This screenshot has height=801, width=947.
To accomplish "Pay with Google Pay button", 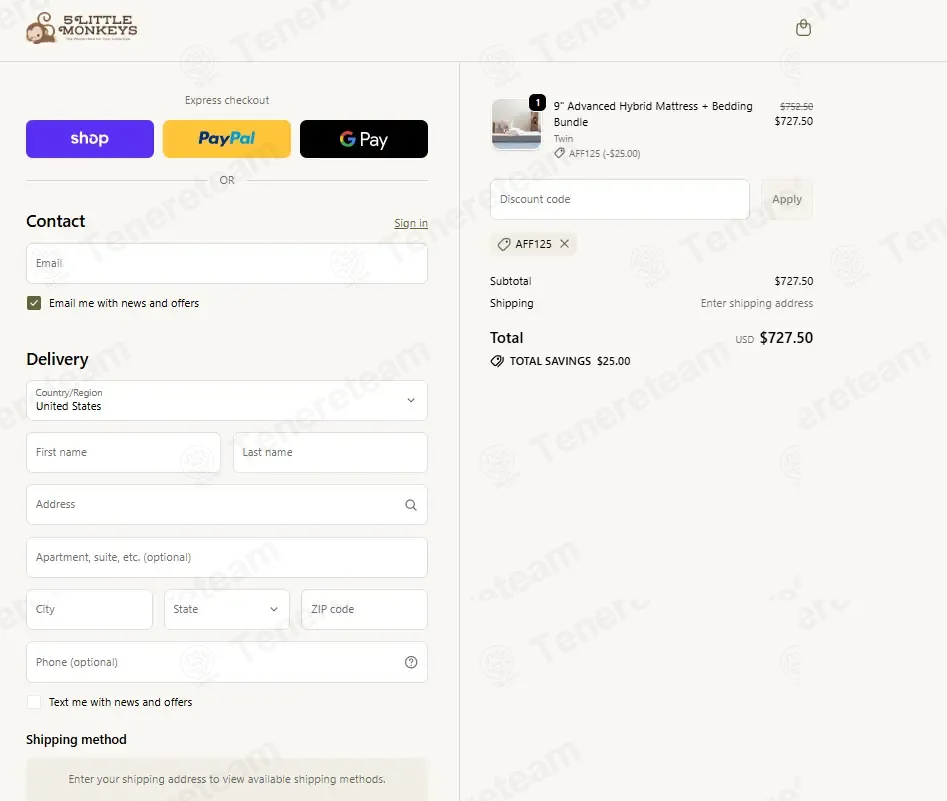I will [x=364, y=139].
